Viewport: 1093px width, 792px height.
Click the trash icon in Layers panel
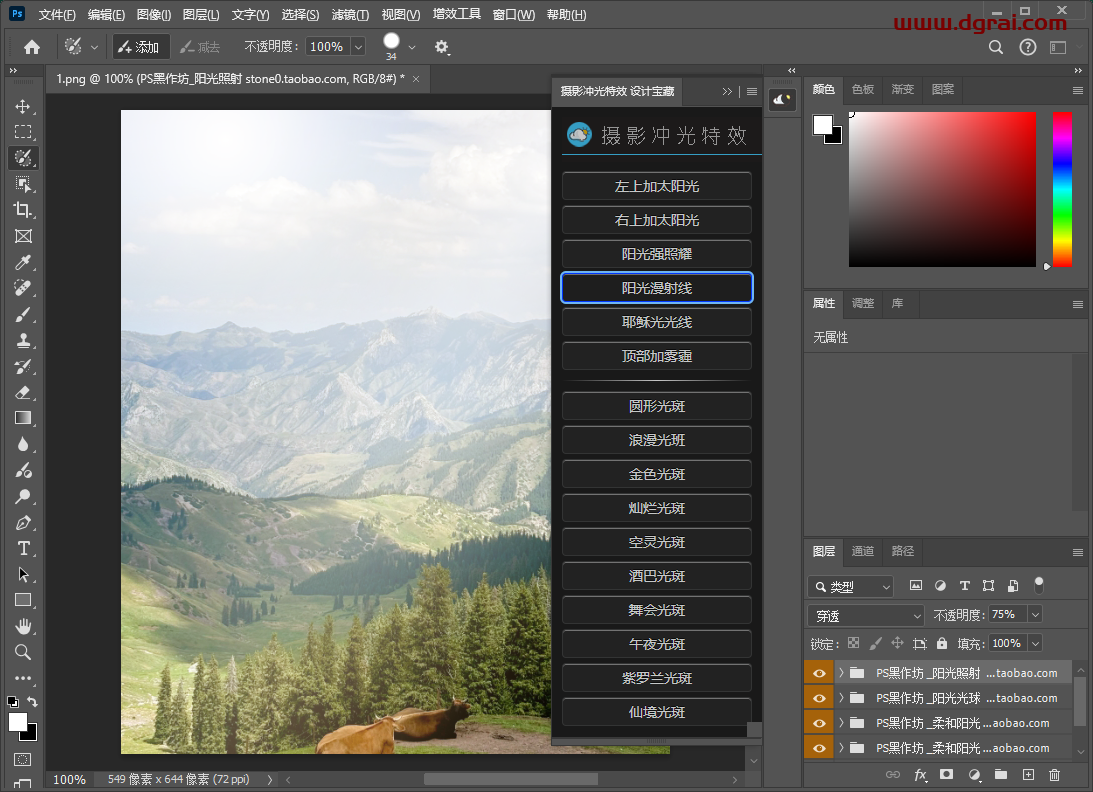pyautogui.click(x=1054, y=775)
